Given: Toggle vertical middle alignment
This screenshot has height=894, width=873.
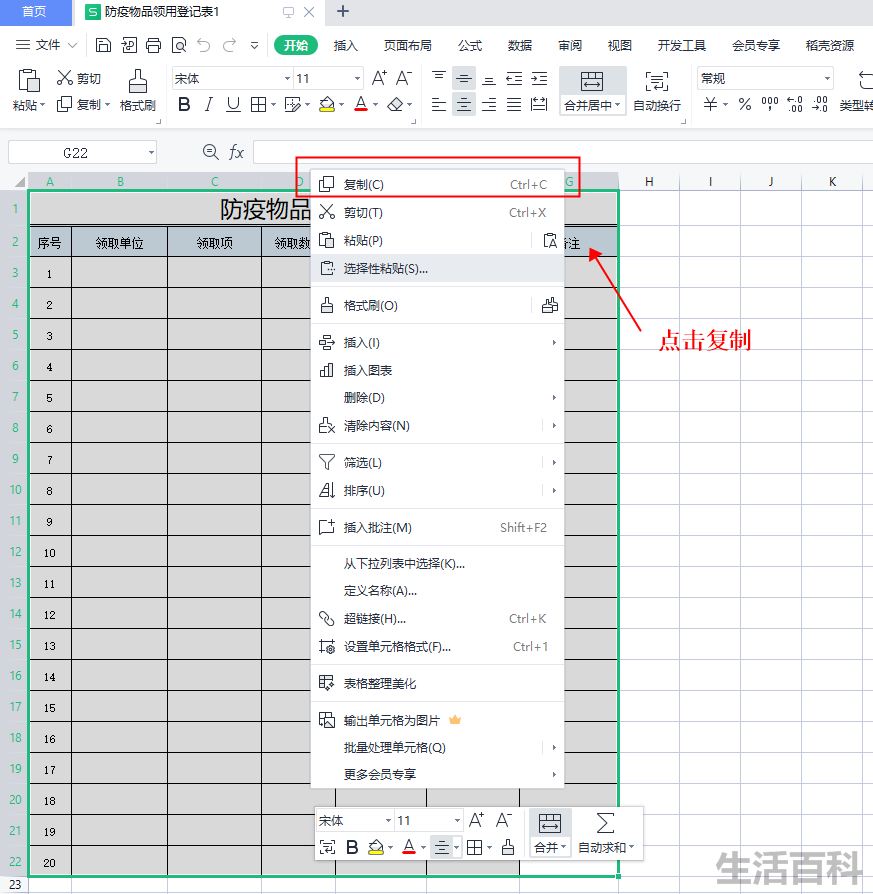Looking at the screenshot, I should pyautogui.click(x=464, y=79).
